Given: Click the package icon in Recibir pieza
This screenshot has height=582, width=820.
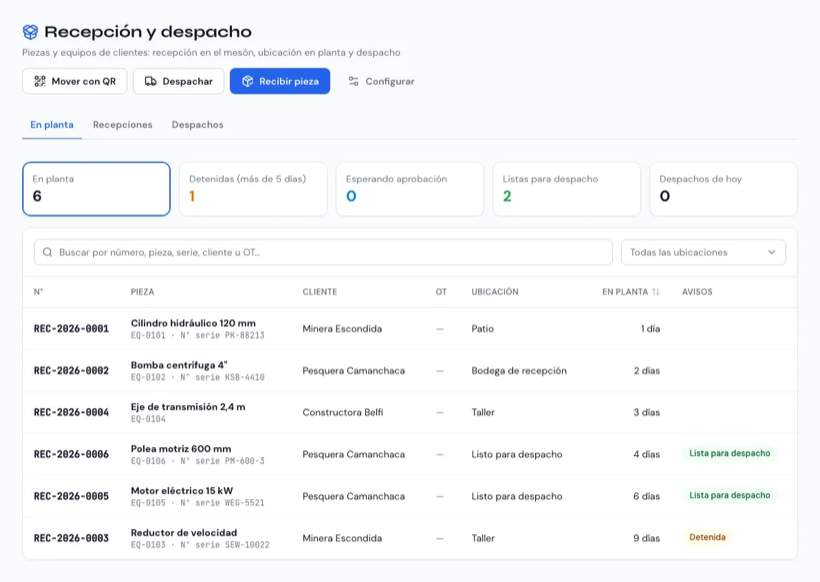Looking at the screenshot, I should (x=247, y=81).
